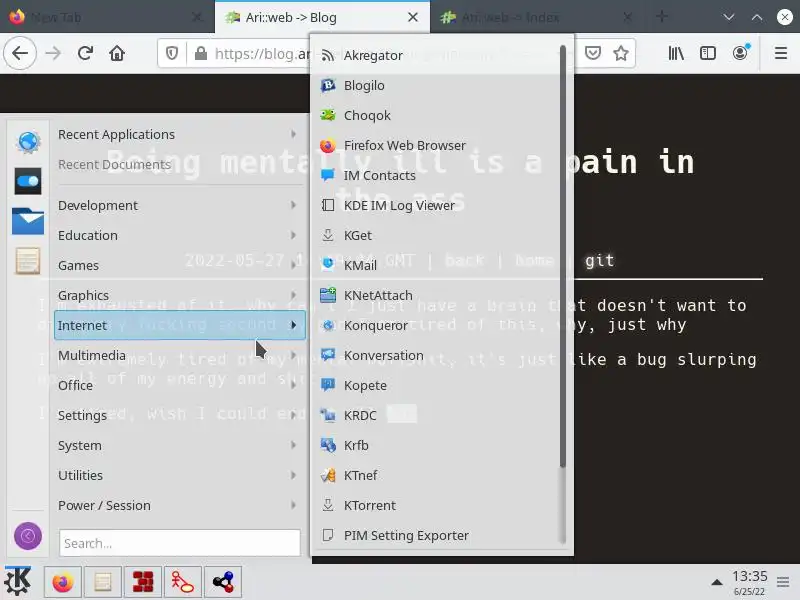Expand the Utilities category
The height and width of the screenshot is (600, 800).
click(180, 476)
